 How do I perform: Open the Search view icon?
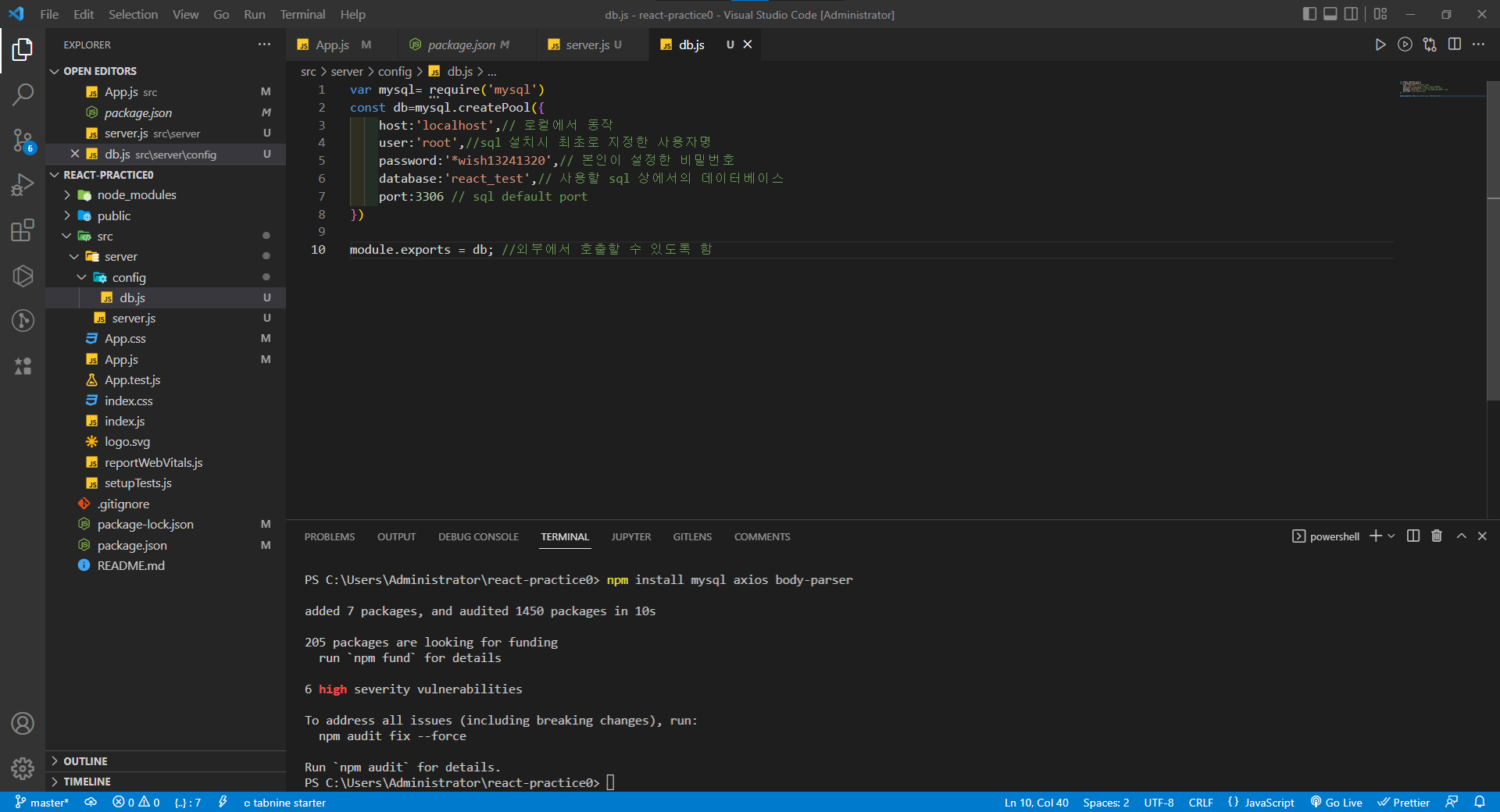point(23,95)
